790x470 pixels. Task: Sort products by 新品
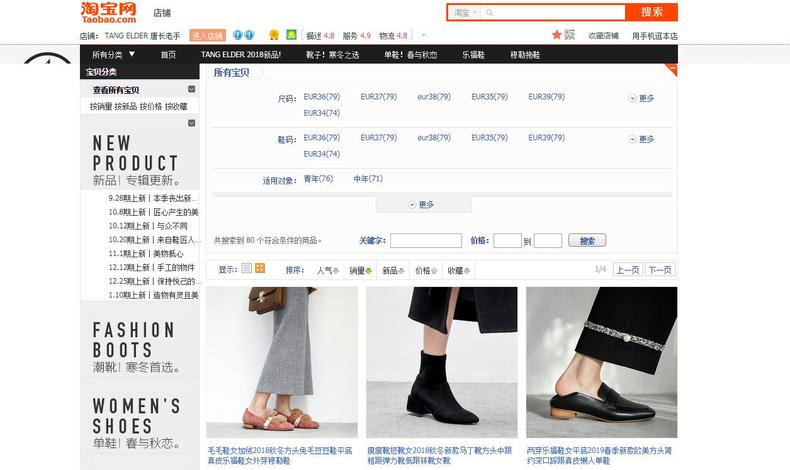pos(393,271)
